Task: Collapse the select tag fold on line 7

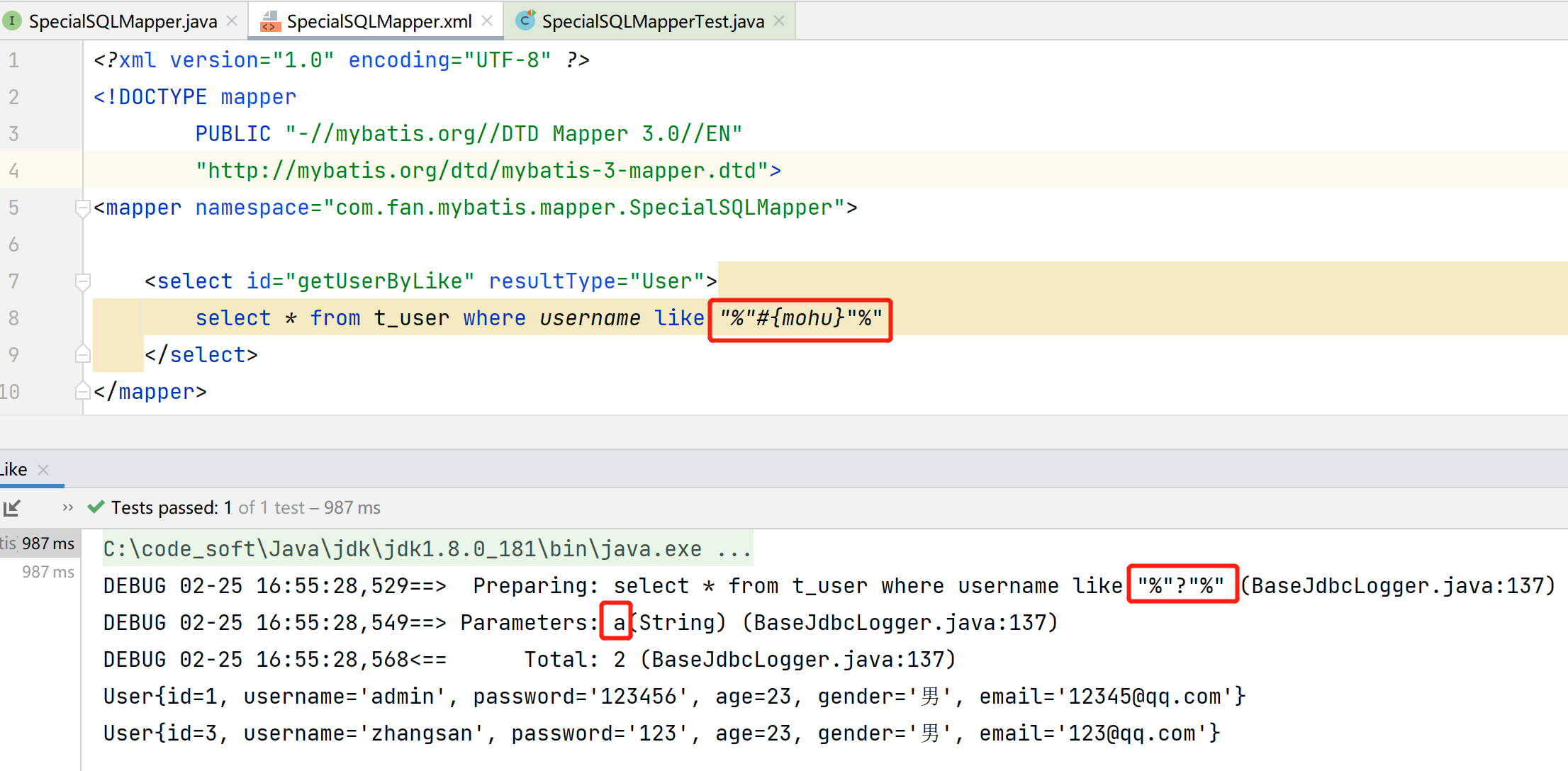Action: [83, 282]
